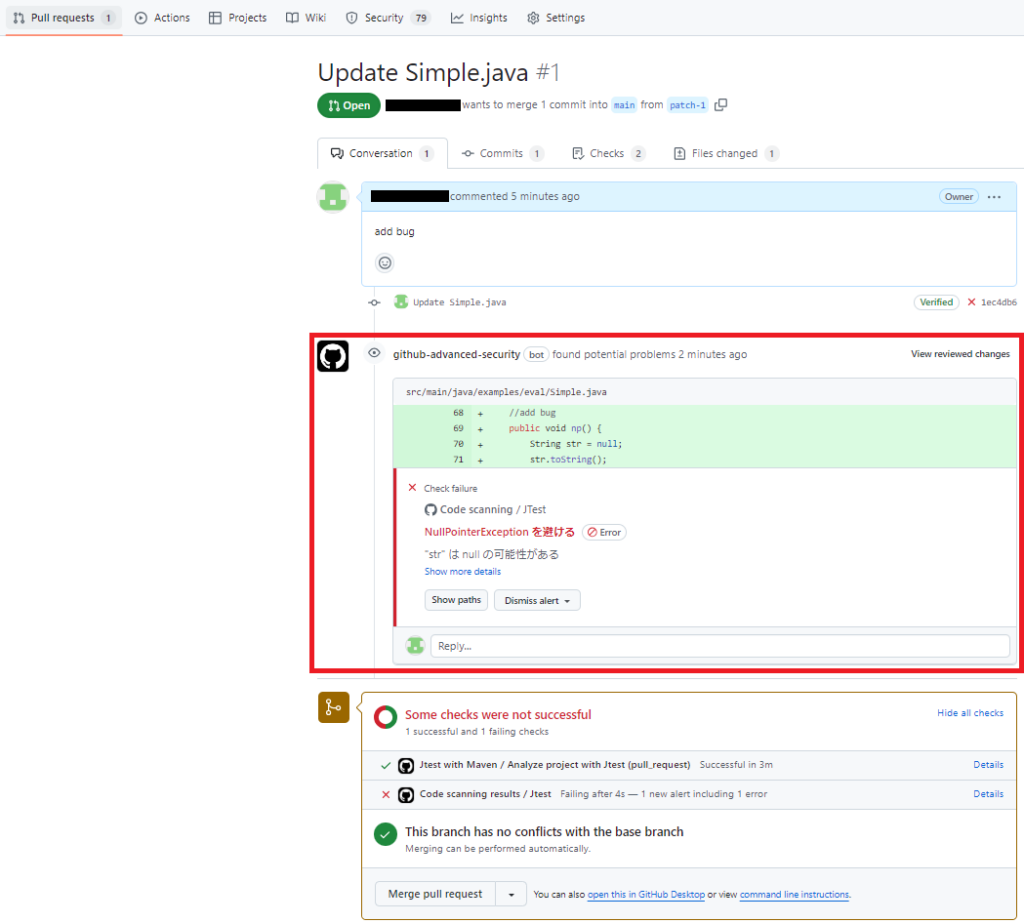The height and width of the screenshot is (923, 1024).
Task: Open the Security menu item
Action: [x=383, y=18]
